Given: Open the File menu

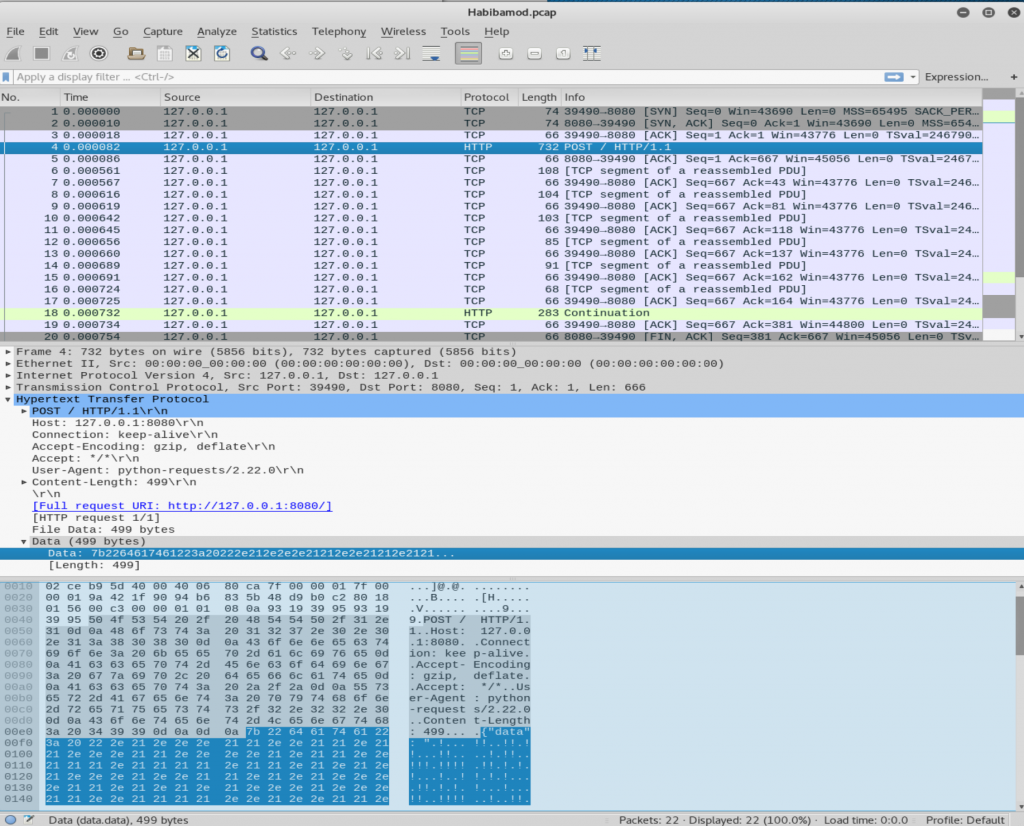Looking at the screenshot, I should [15, 31].
